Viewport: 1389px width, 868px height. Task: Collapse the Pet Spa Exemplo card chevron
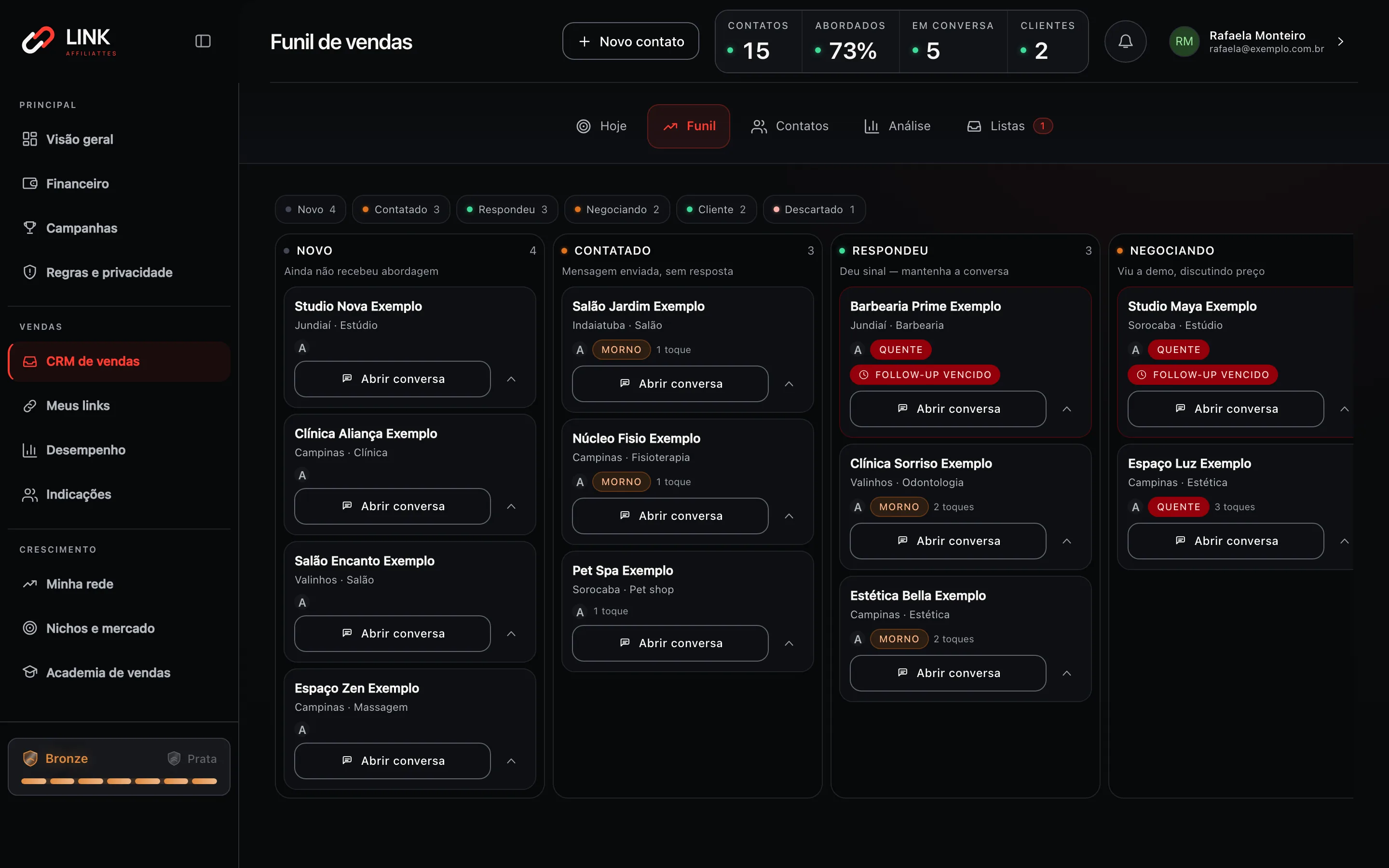789,644
